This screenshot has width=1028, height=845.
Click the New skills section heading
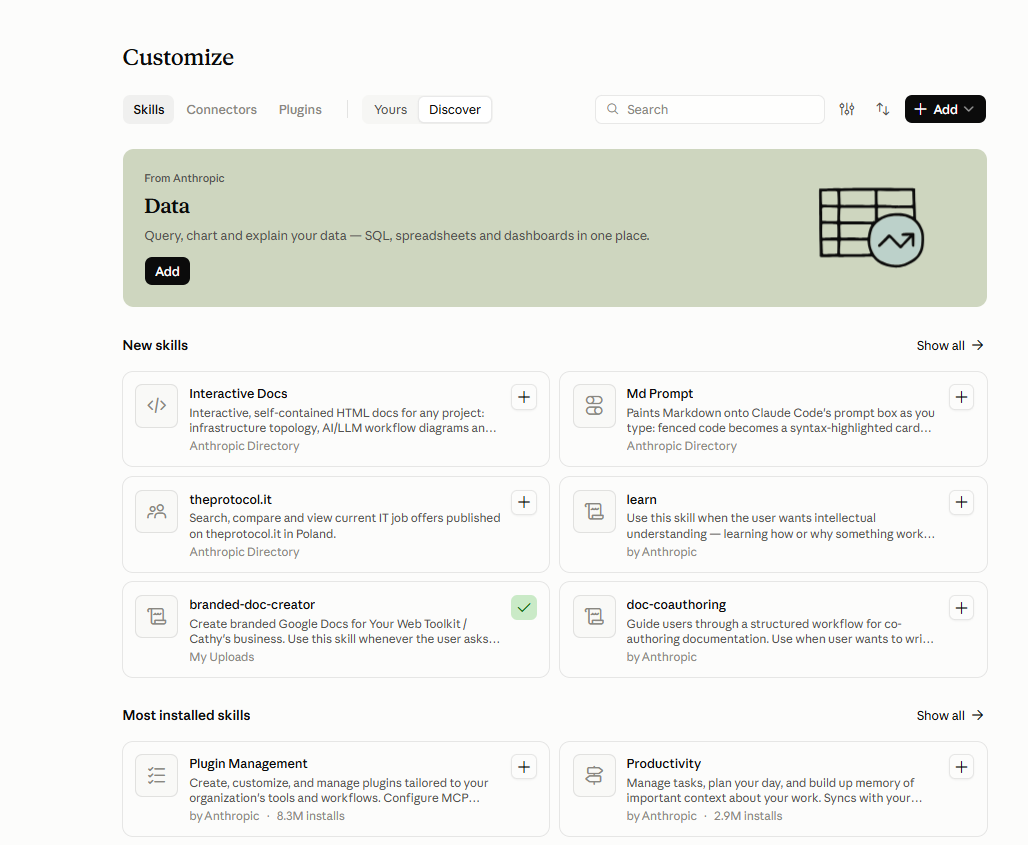pos(155,345)
